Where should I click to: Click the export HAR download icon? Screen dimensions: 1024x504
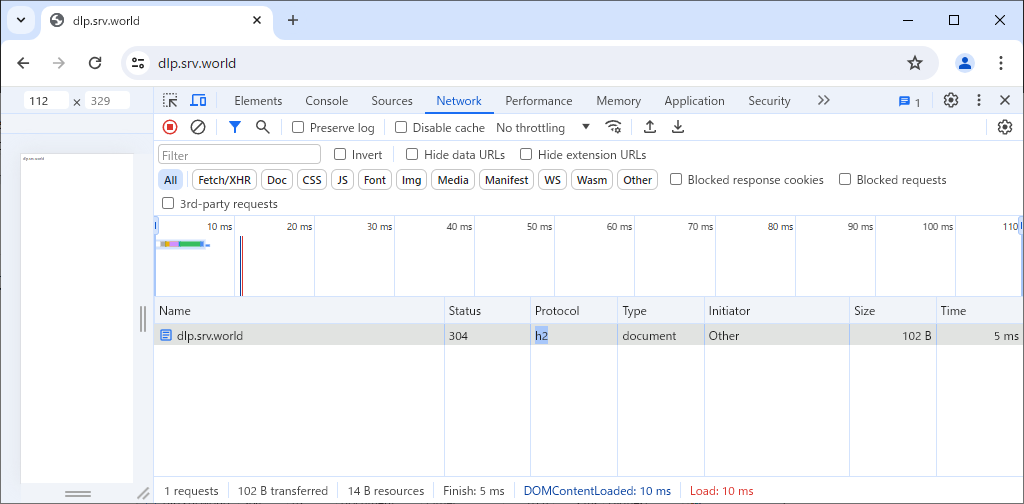coord(678,127)
